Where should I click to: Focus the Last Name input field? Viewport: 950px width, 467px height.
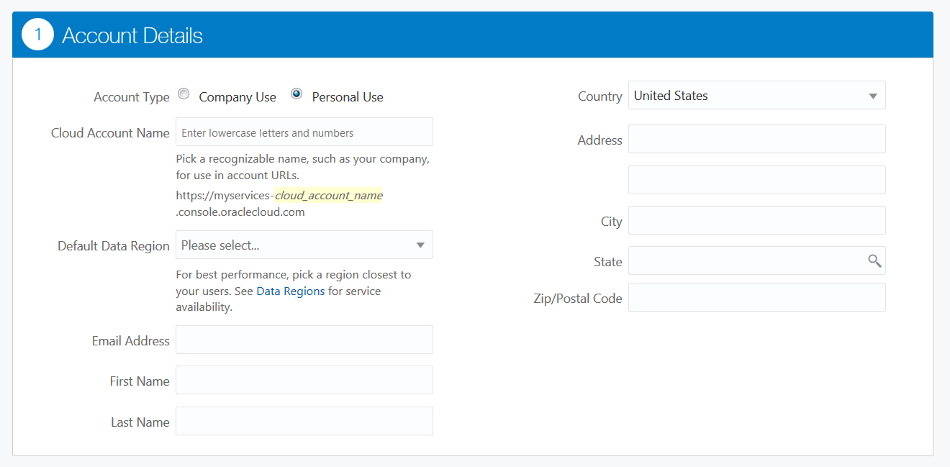pos(304,421)
